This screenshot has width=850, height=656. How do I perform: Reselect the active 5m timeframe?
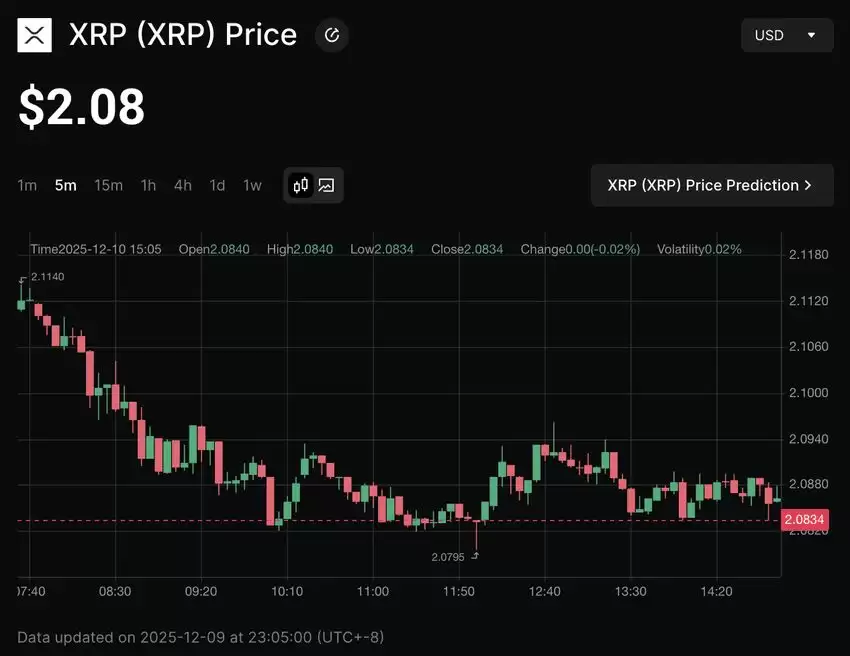(65, 185)
